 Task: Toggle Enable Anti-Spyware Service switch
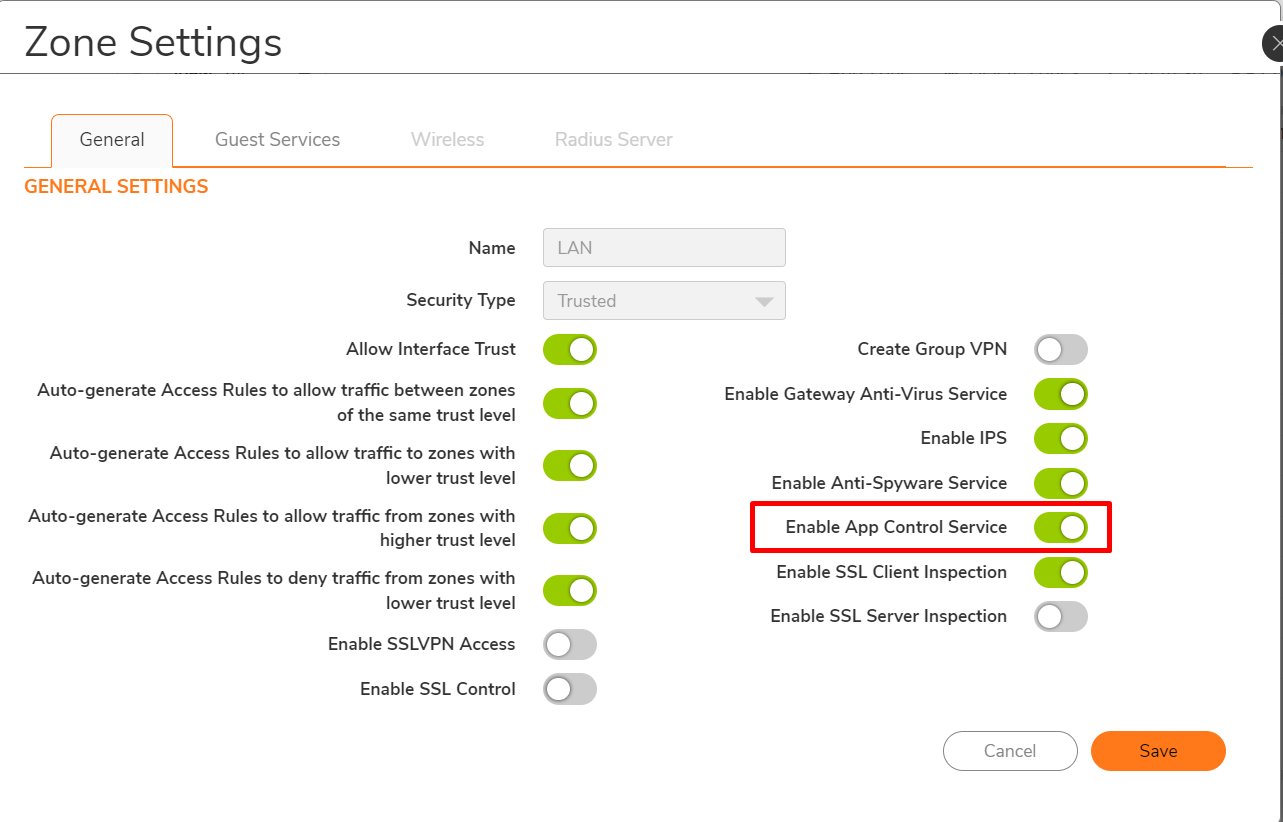[x=1061, y=483]
